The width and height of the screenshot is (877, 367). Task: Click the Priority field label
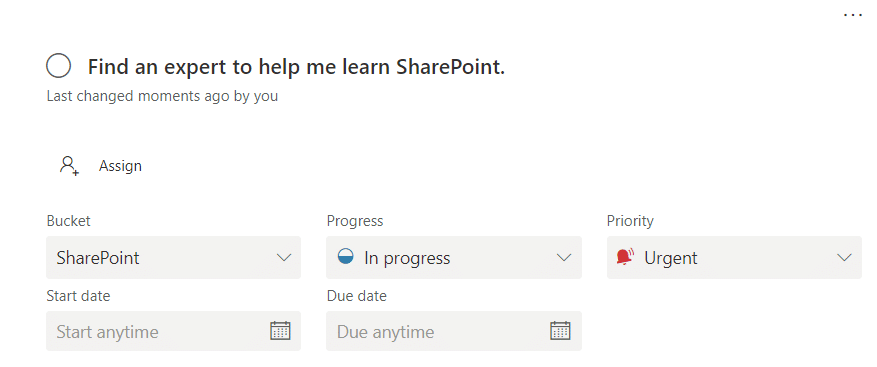point(630,221)
